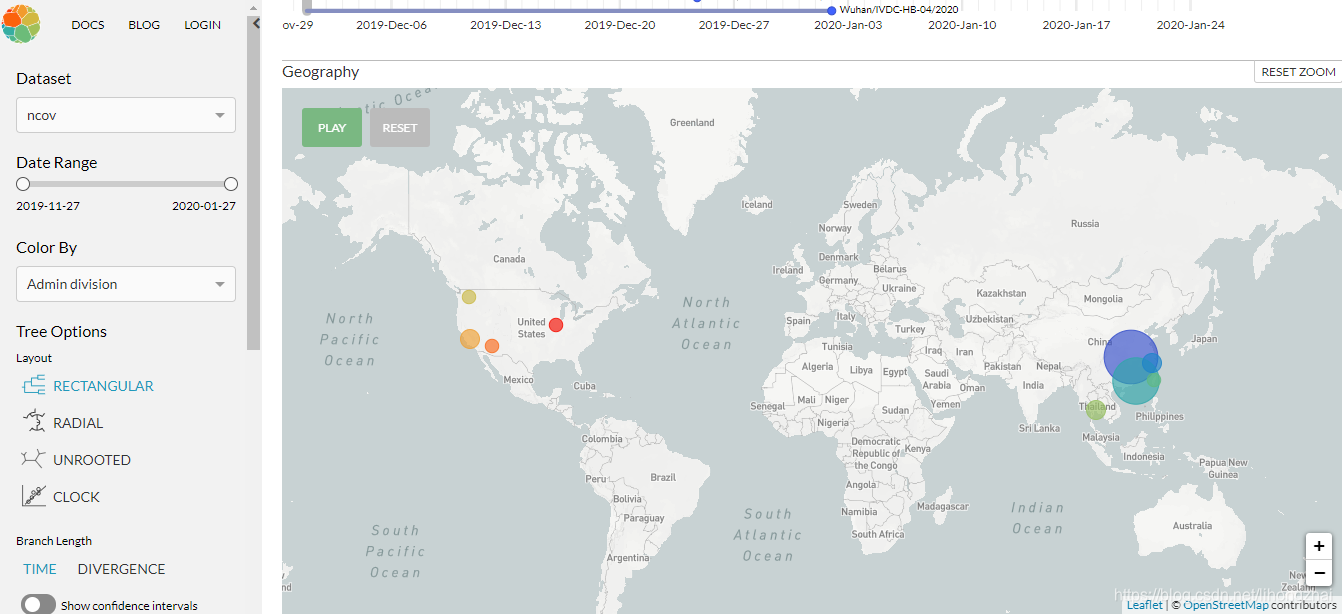This screenshot has width=1342, height=614.
Task: Open the ncov dataset dropdown
Action: 126,115
